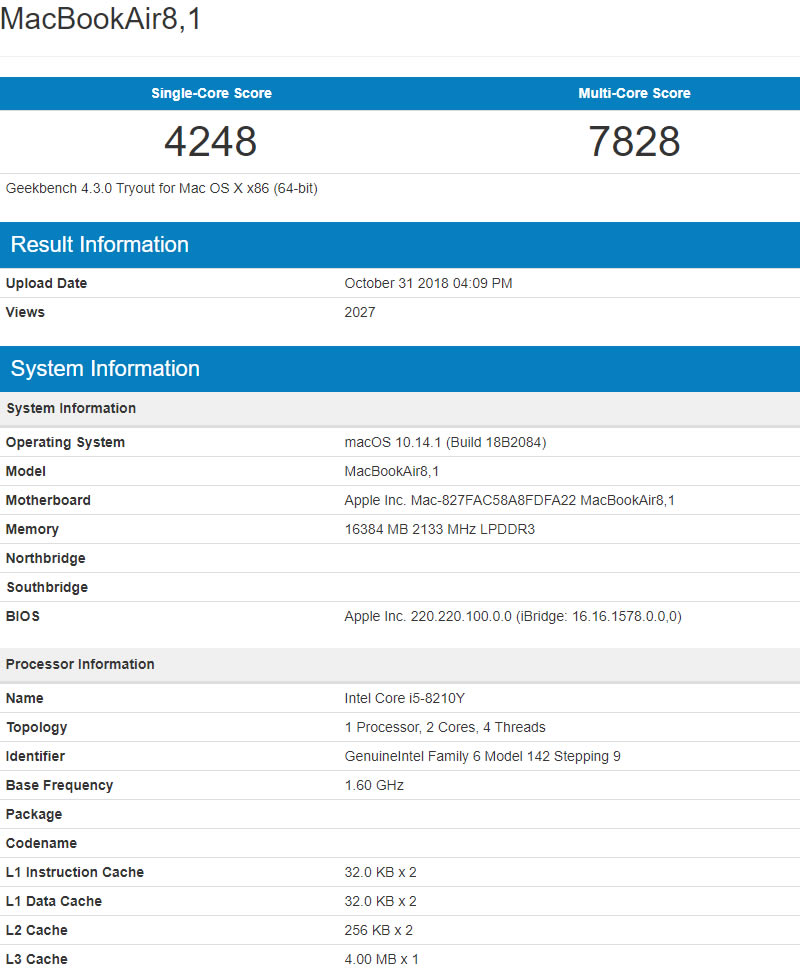Click the single-core score value 4248

[x=211, y=142]
